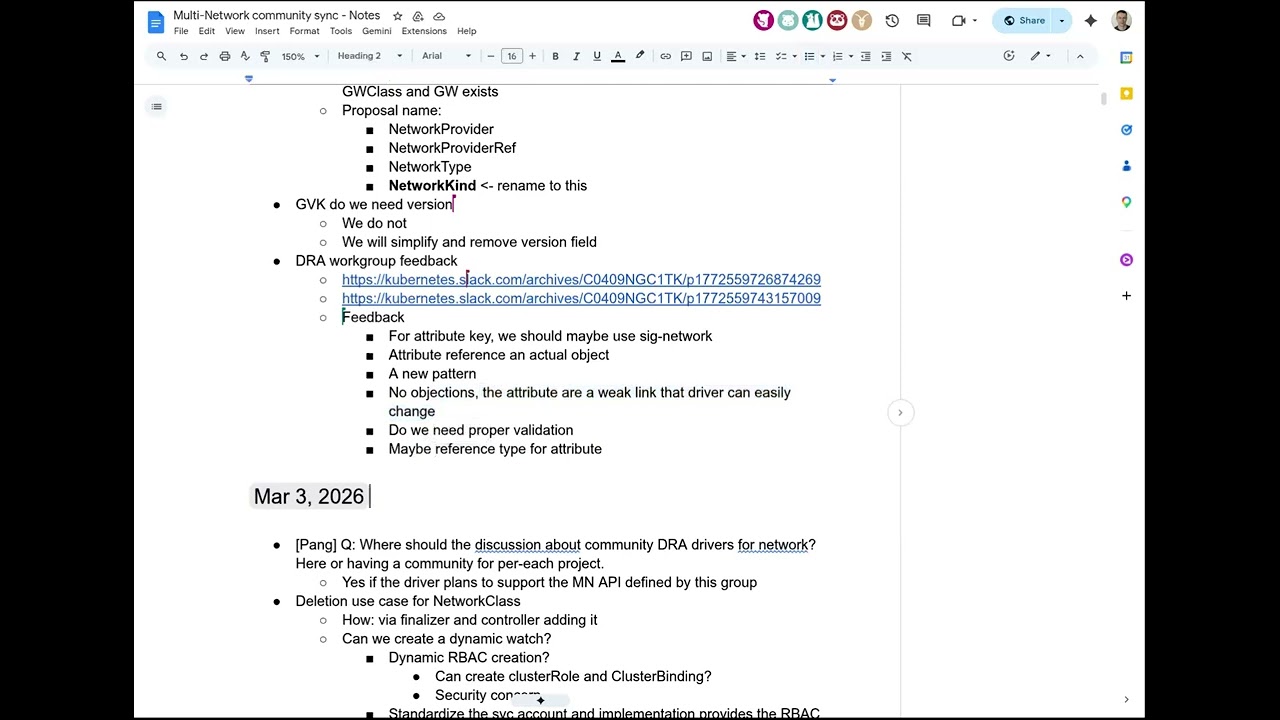This screenshot has height=720, width=1280.
Task: Open the text color picker
Action: coord(618,56)
